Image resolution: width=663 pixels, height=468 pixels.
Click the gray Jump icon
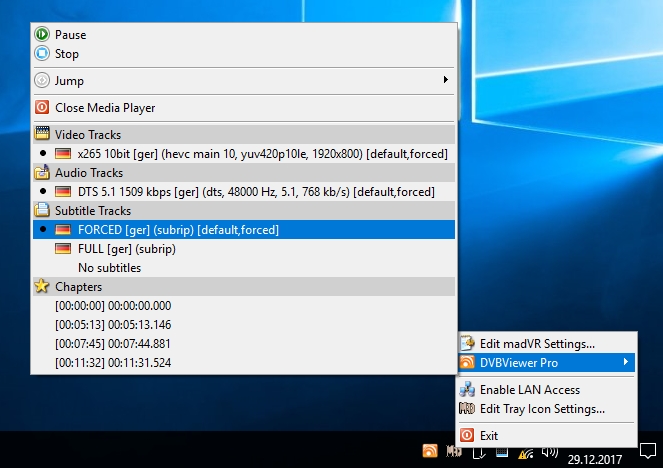[42, 80]
